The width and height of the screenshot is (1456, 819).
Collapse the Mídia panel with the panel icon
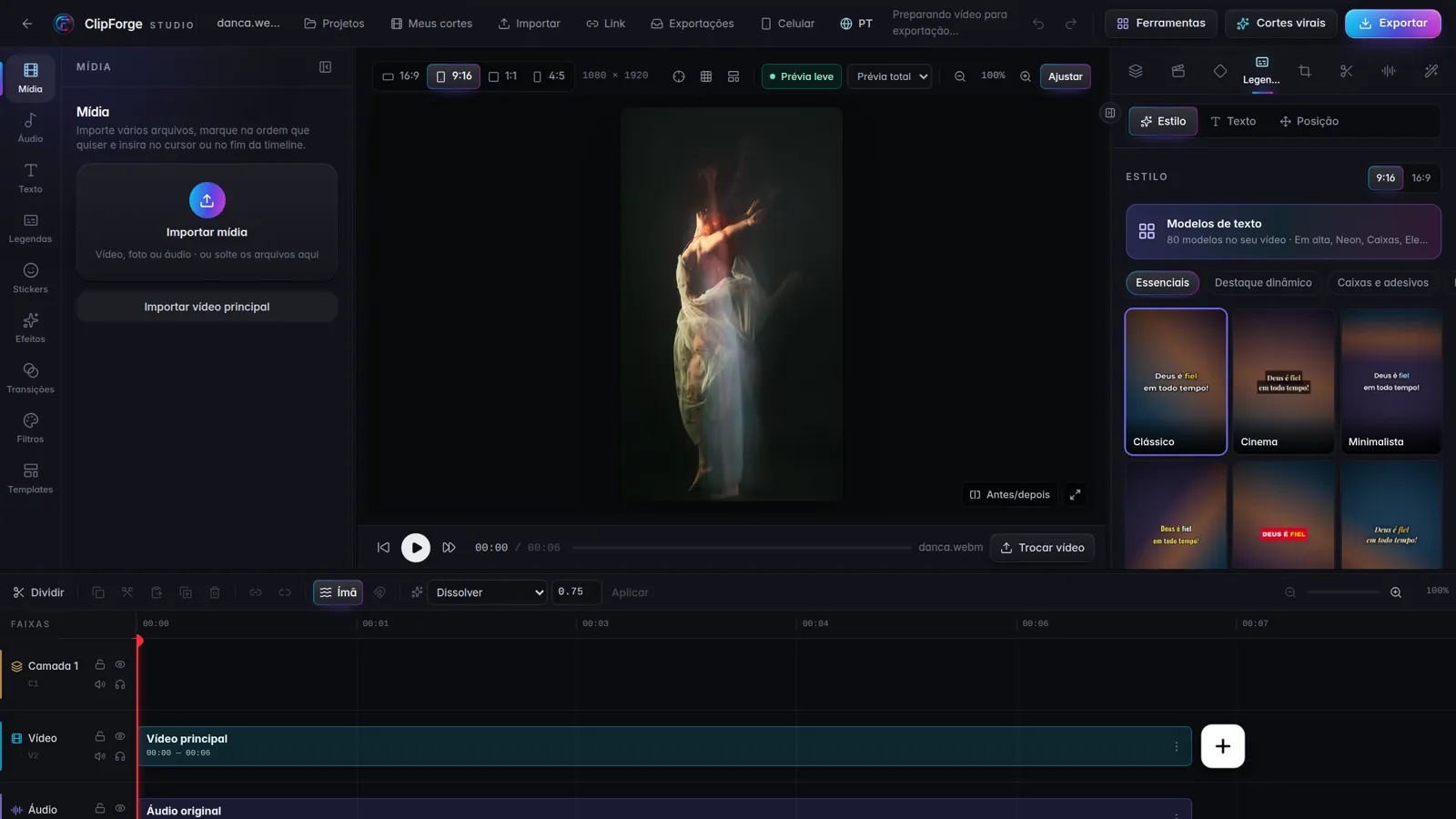pyautogui.click(x=325, y=67)
